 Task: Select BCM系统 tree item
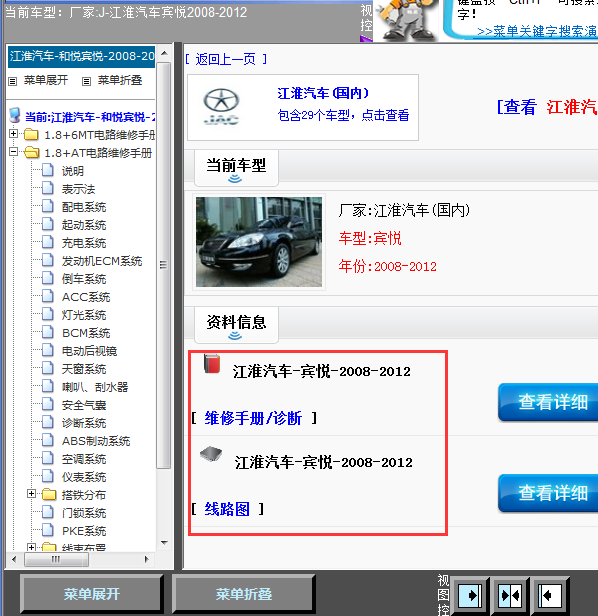tap(86, 333)
